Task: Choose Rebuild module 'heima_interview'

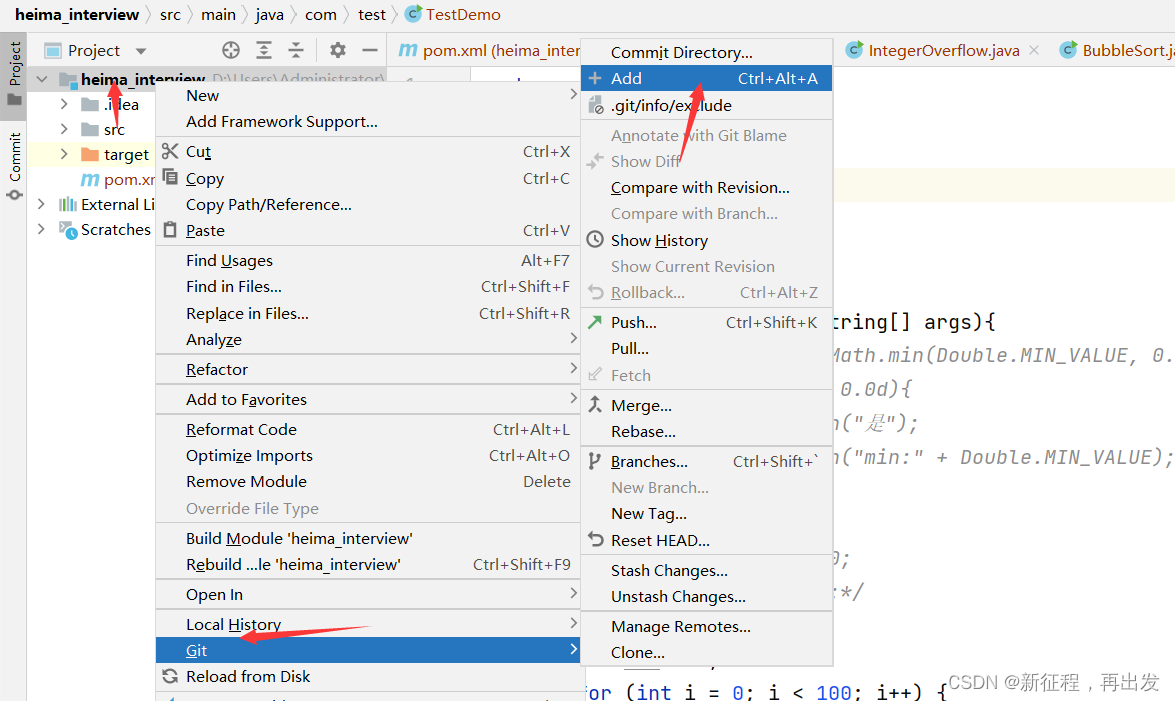Action: [x=368, y=565]
